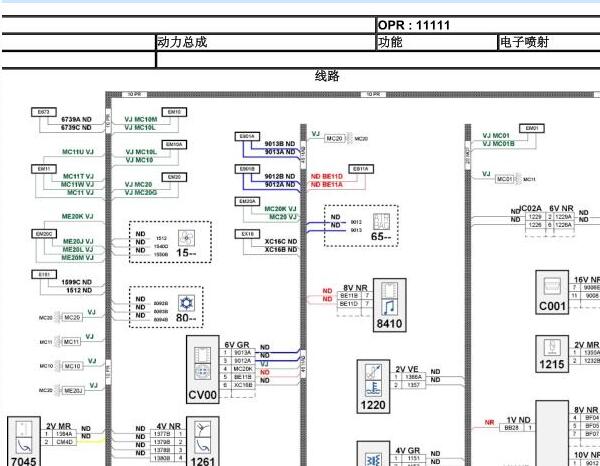Select the 1220 coolant temperature sensor symbol
The height and width of the screenshot is (466, 600).
point(373,386)
